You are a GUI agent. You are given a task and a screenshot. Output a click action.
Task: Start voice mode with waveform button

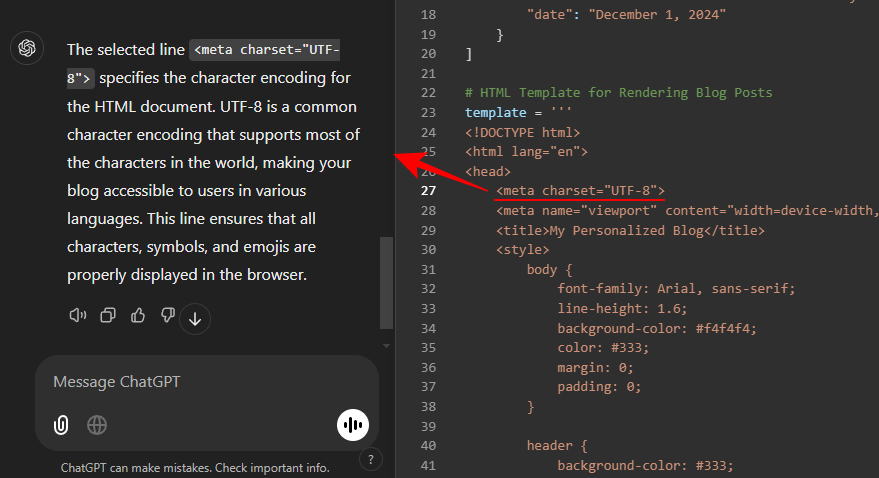(x=353, y=425)
